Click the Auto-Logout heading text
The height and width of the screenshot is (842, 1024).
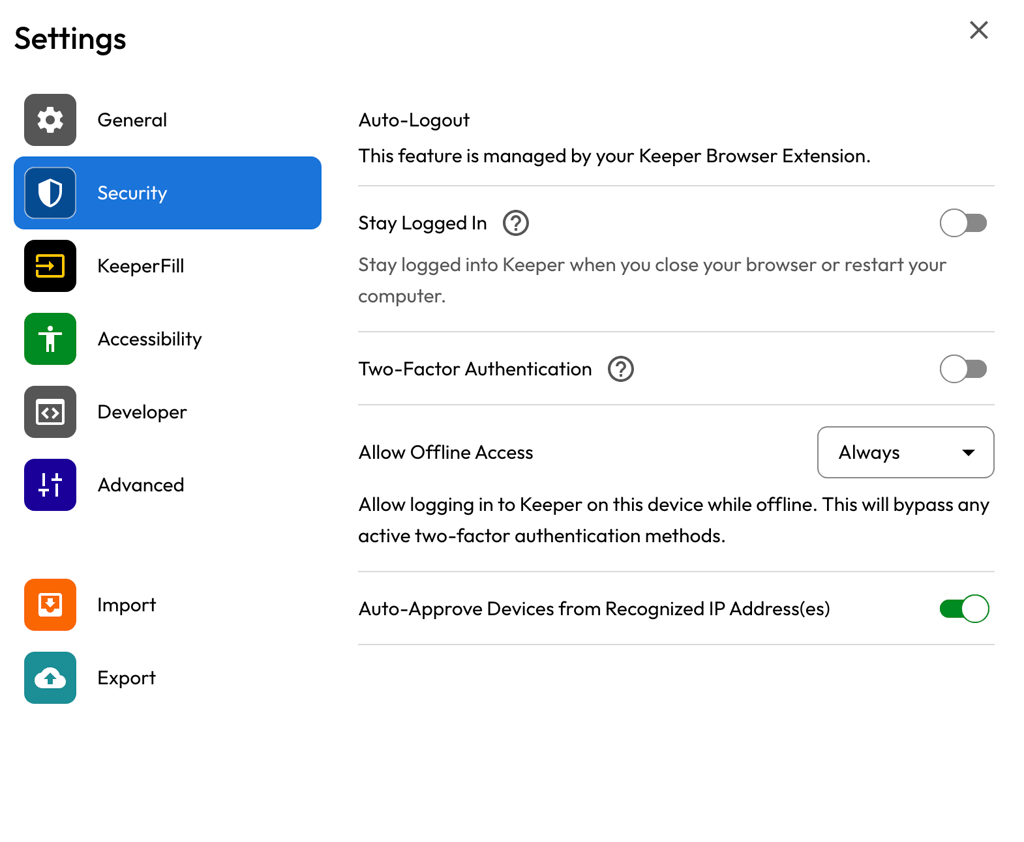(414, 121)
